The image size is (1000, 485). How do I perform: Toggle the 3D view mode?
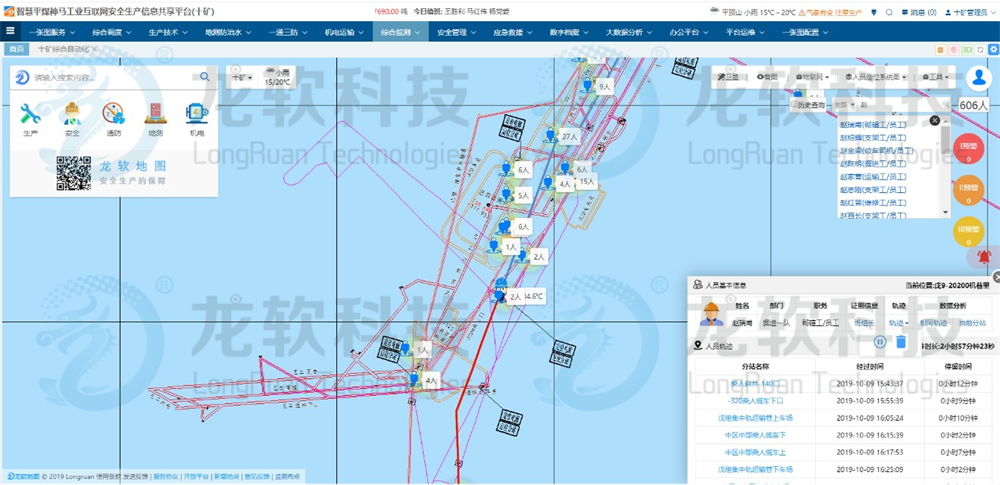(967, 50)
